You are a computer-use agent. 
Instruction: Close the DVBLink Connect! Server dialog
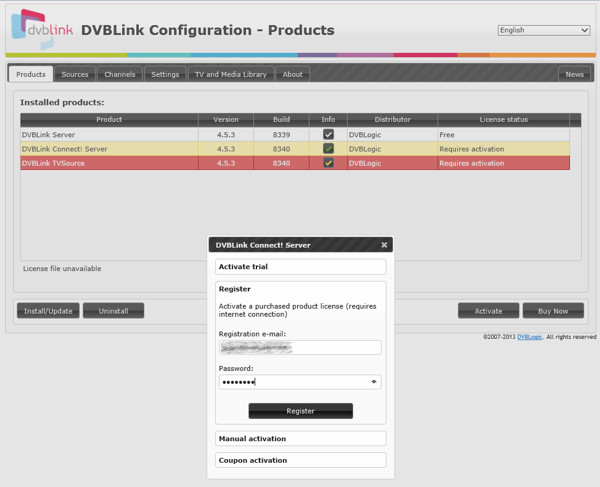point(384,245)
